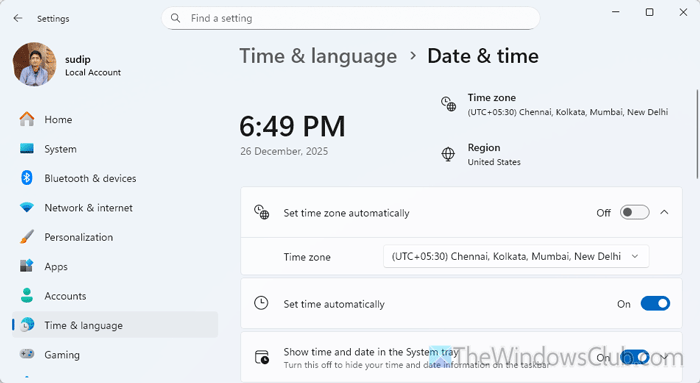Focus the Find a setting search box
The width and height of the screenshot is (700, 383).
[350, 18]
